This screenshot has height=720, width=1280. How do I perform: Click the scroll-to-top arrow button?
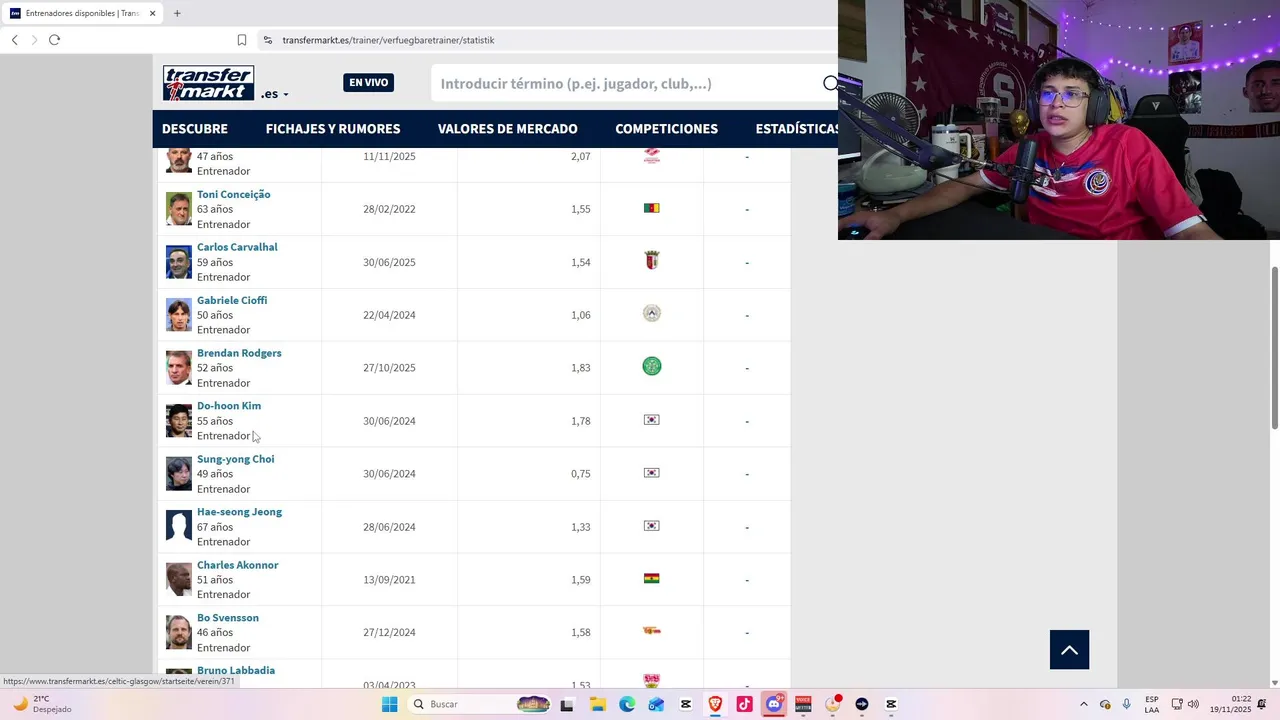1069,650
